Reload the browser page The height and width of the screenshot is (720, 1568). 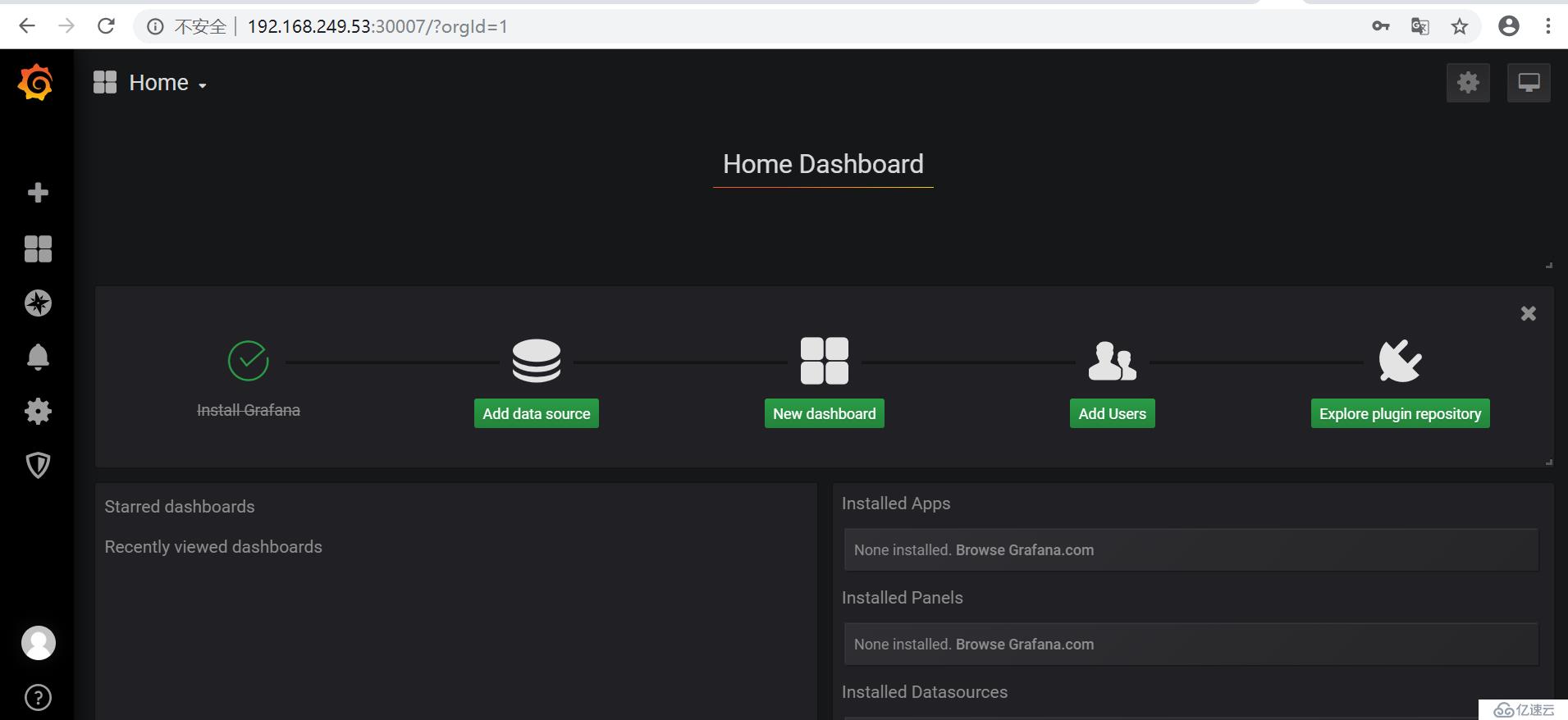[x=106, y=26]
